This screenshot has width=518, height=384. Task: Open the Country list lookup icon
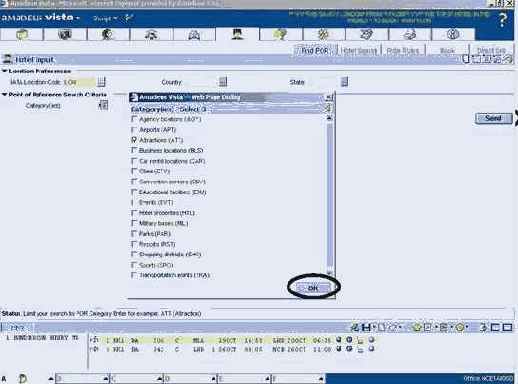223,81
